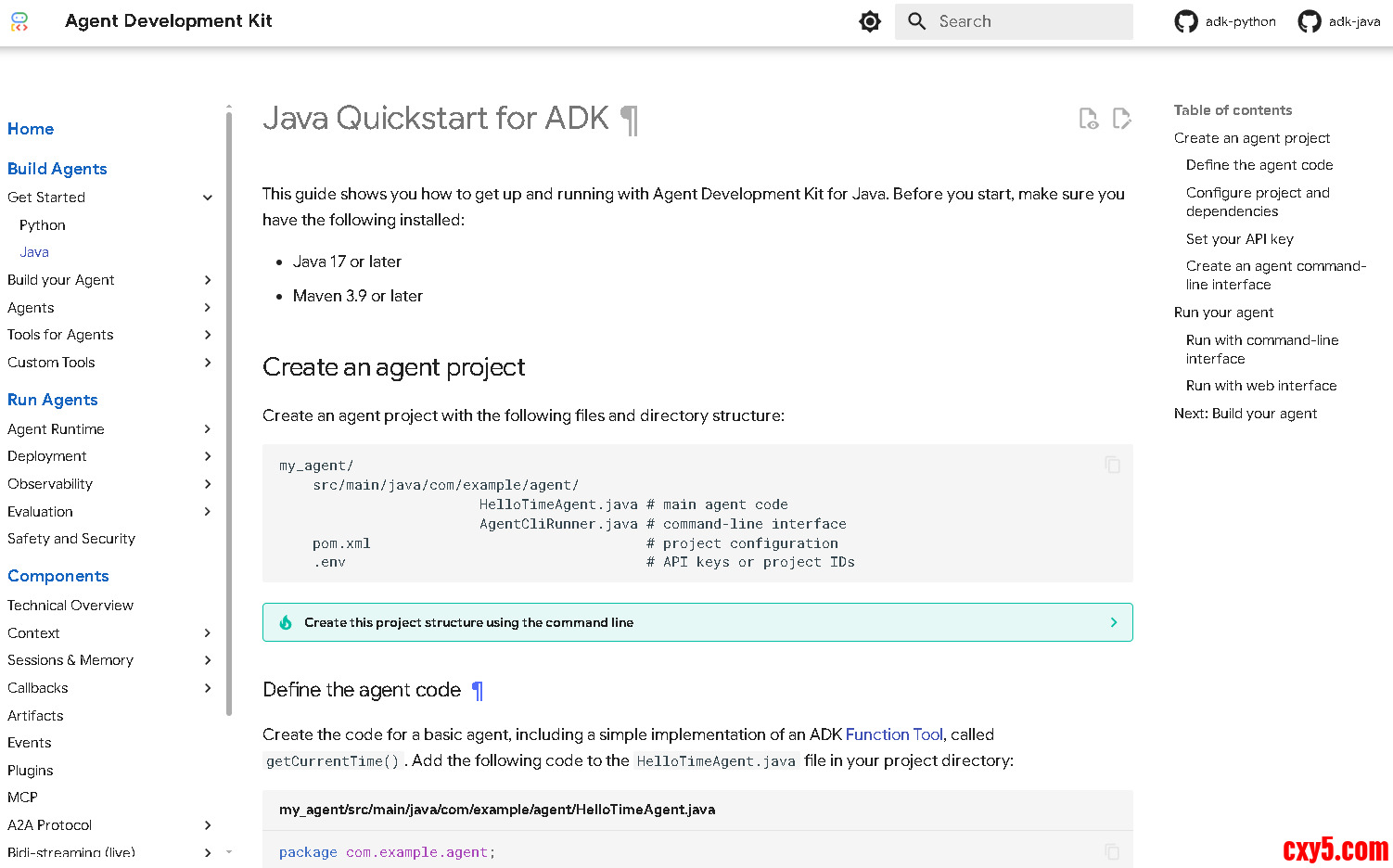Collapse the Get Started section

click(x=208, y=198)
